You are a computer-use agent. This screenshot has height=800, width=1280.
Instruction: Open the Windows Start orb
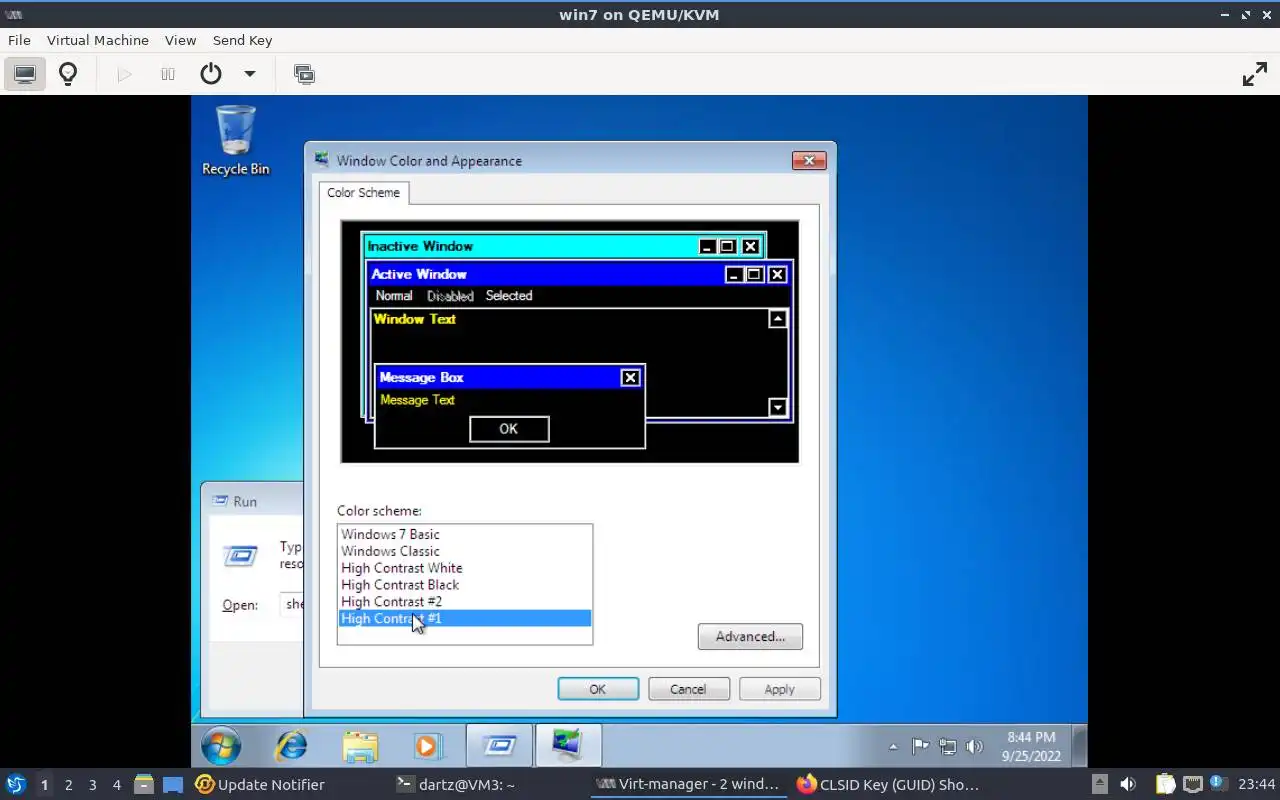coord(220,746)
